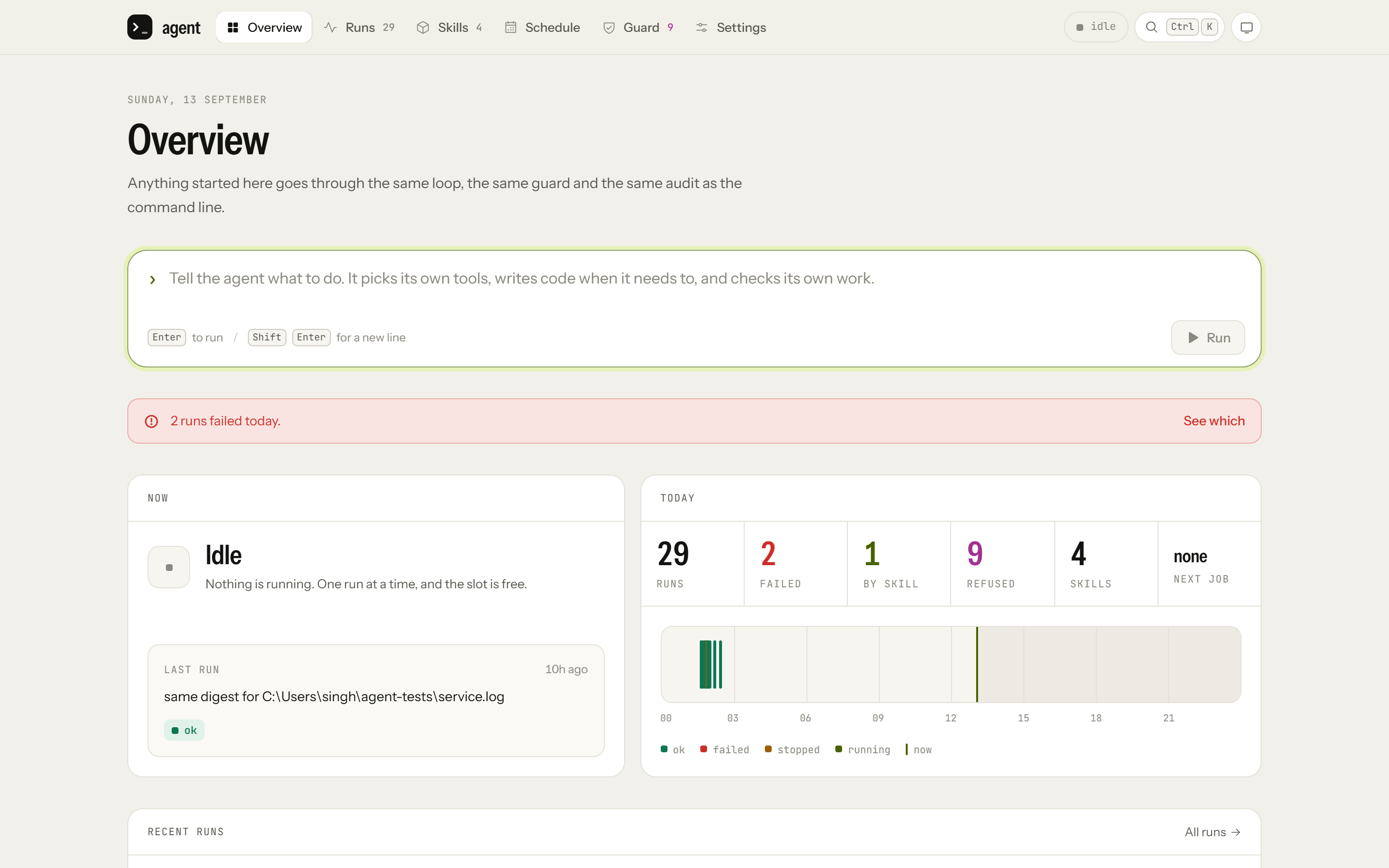Viewport: 1389px width, 868px height.
Task: Focus the agent instruction input field
Action: [x=694, y=278]
